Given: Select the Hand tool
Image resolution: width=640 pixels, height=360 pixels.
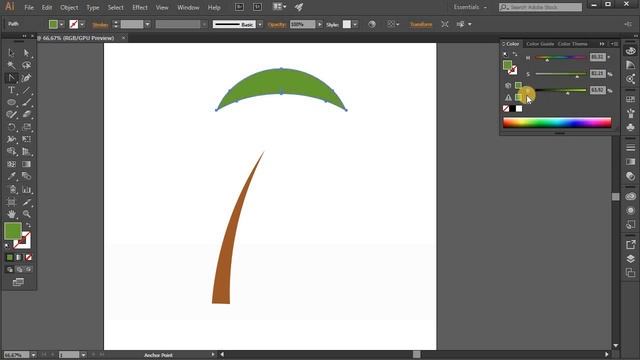Looking at the screenshot, I should tap(11, 214).
